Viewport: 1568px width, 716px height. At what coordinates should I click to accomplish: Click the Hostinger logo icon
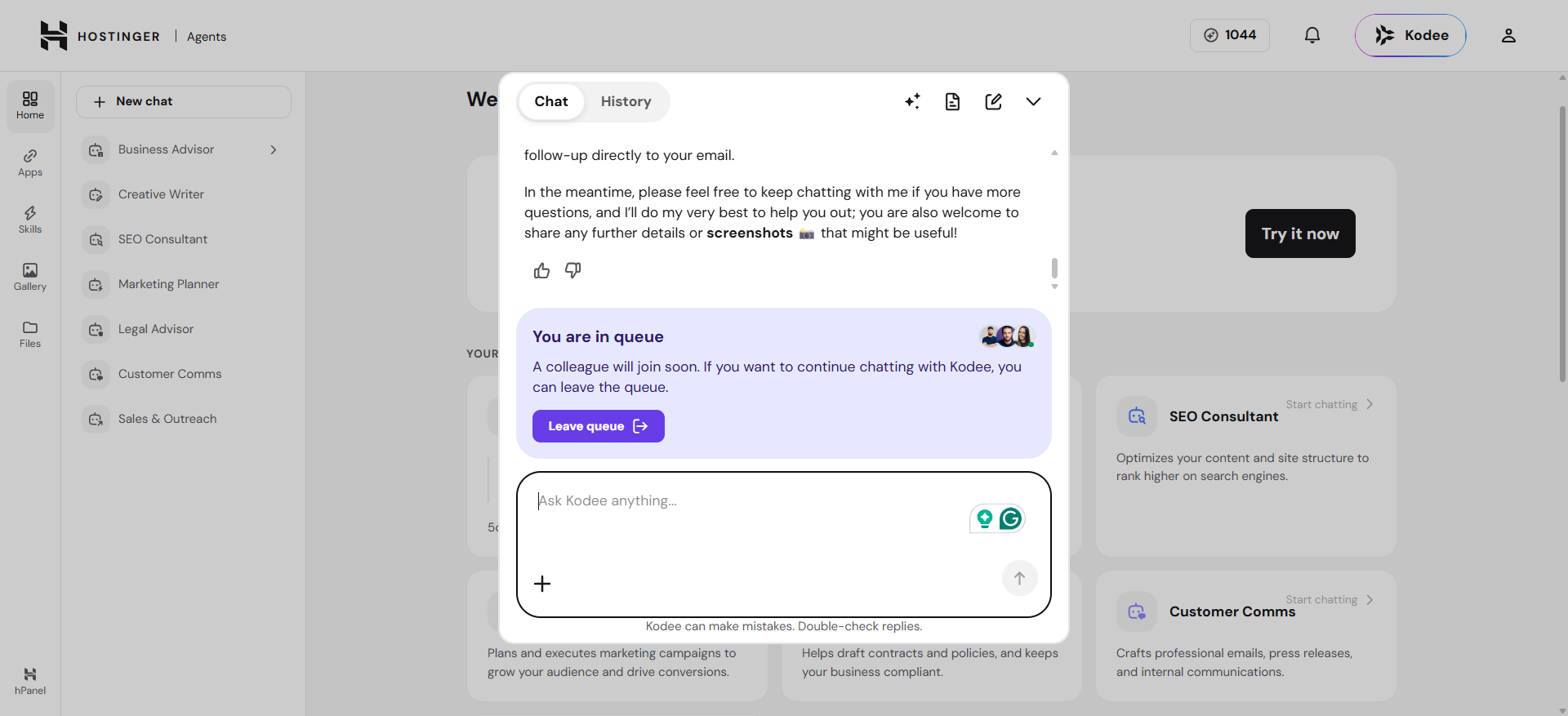click(54, 36)
